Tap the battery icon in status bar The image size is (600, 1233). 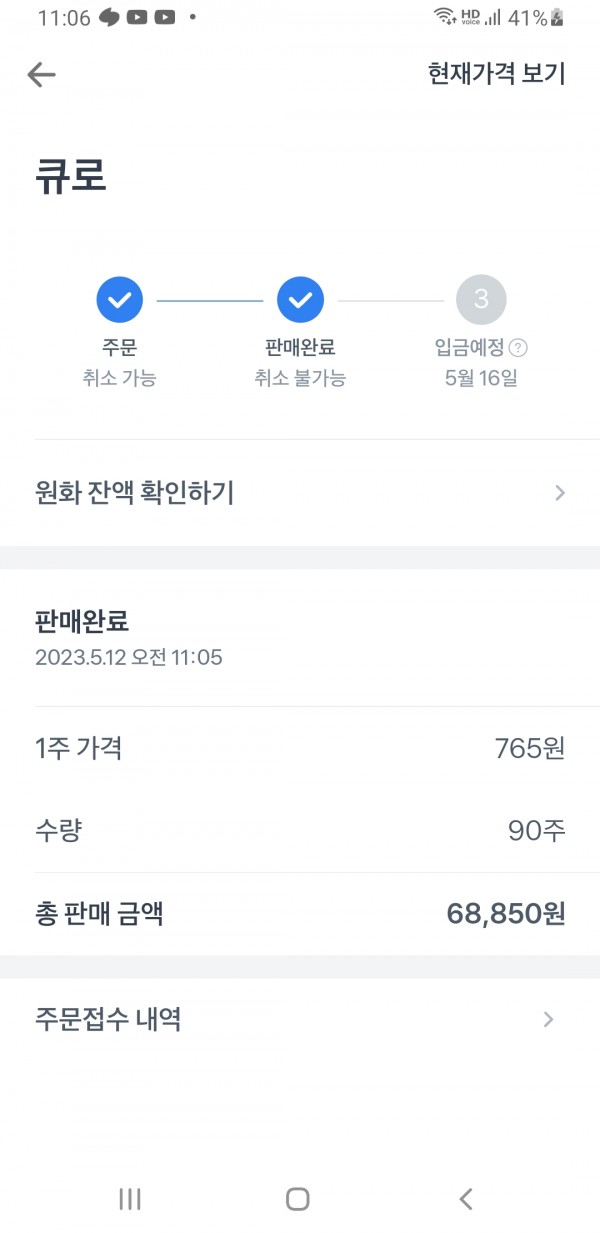click(x=558, y=17)
